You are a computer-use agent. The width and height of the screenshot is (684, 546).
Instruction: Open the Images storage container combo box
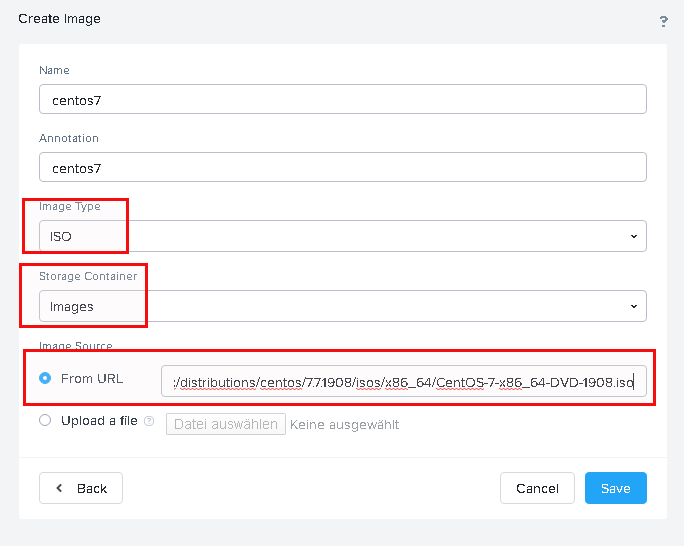click(343, 306)
